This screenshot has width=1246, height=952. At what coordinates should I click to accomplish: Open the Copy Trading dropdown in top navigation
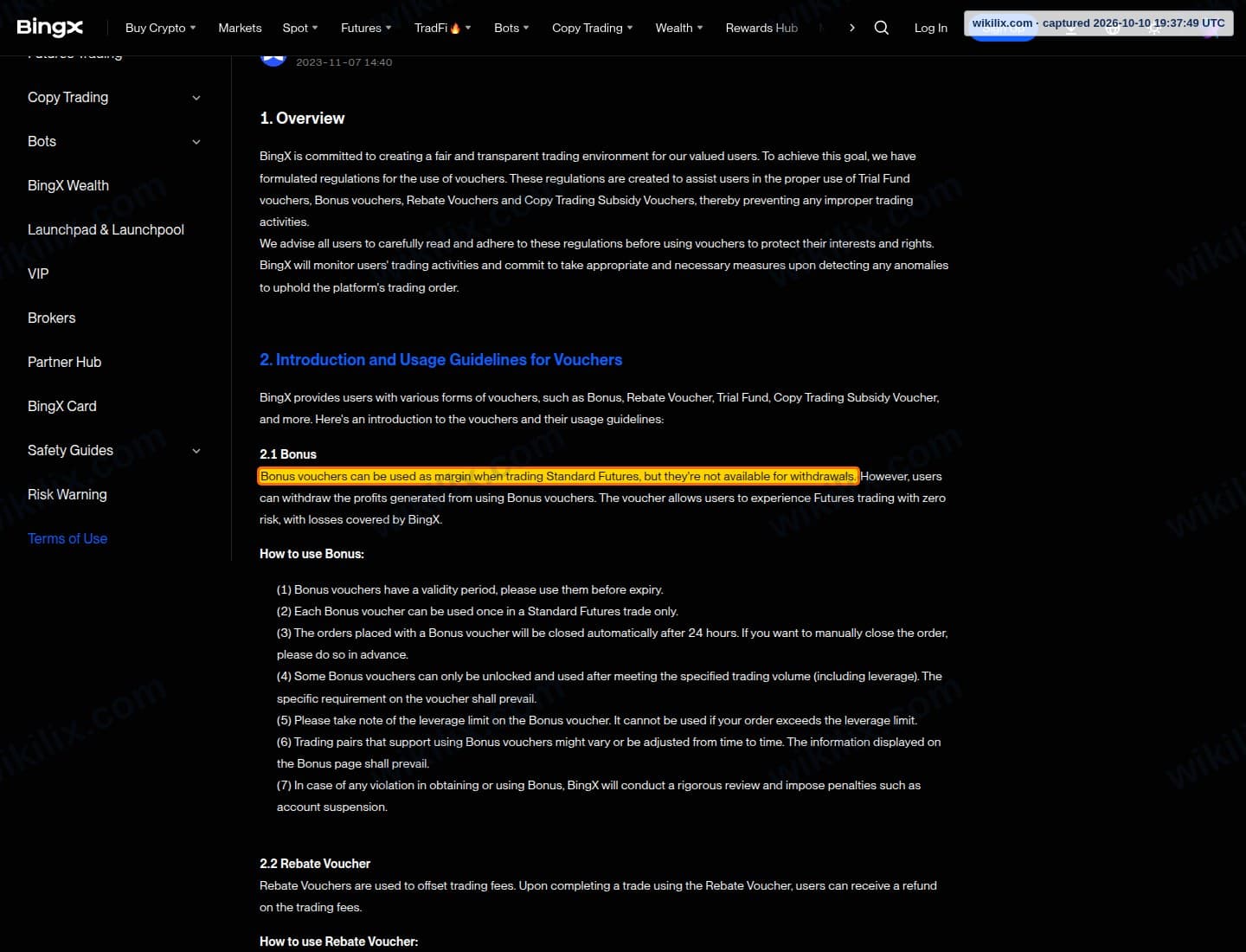pos(593,28)
